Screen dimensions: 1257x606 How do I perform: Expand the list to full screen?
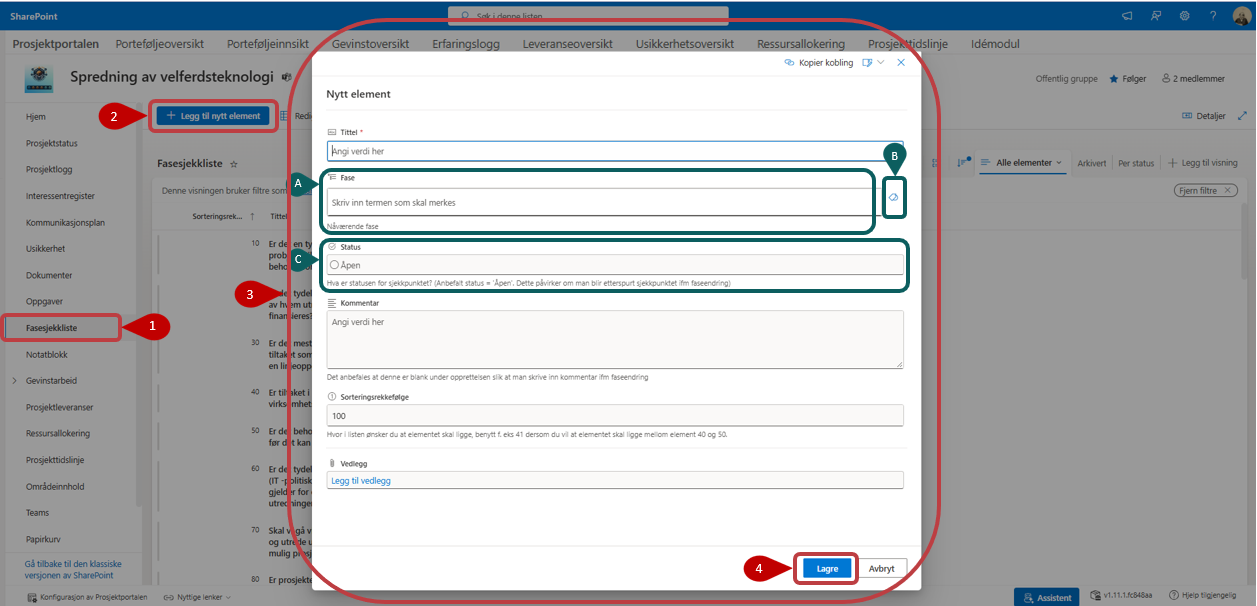pos(1242,116)
